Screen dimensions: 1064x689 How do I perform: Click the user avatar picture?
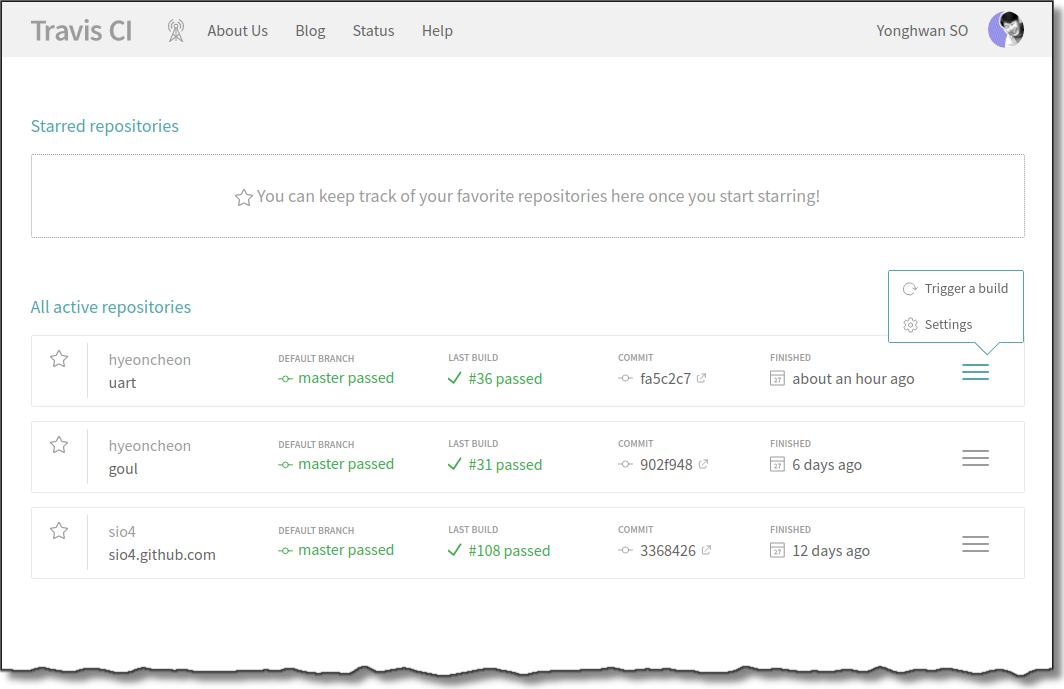(x=1005, y=30)
